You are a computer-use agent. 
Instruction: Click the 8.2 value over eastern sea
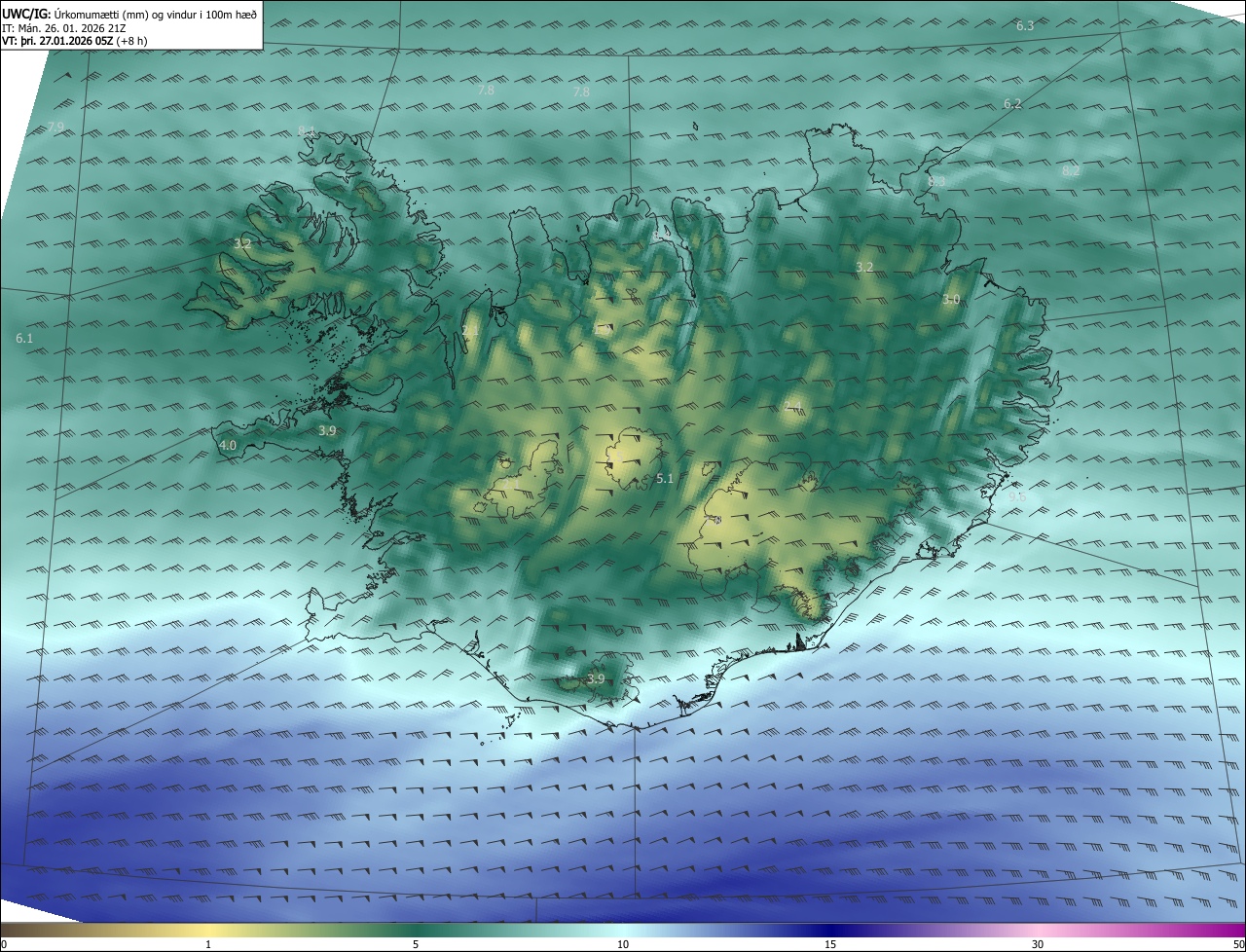pos(1071,170)
